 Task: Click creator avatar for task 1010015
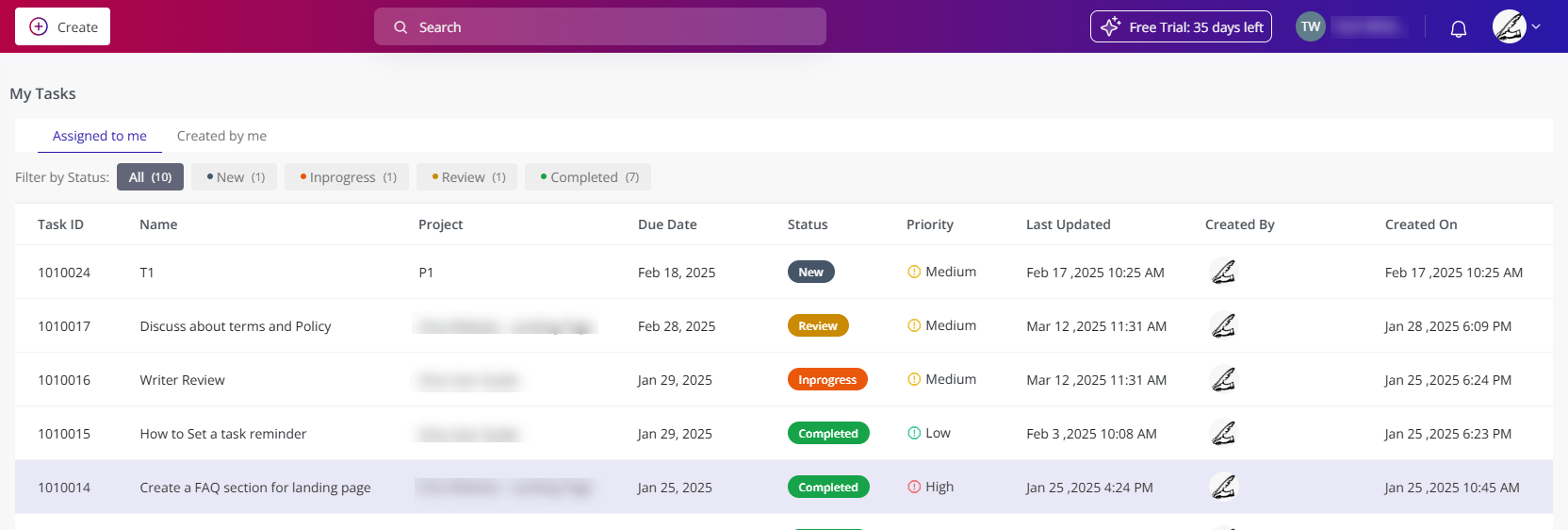click(x=1223, y=433)
